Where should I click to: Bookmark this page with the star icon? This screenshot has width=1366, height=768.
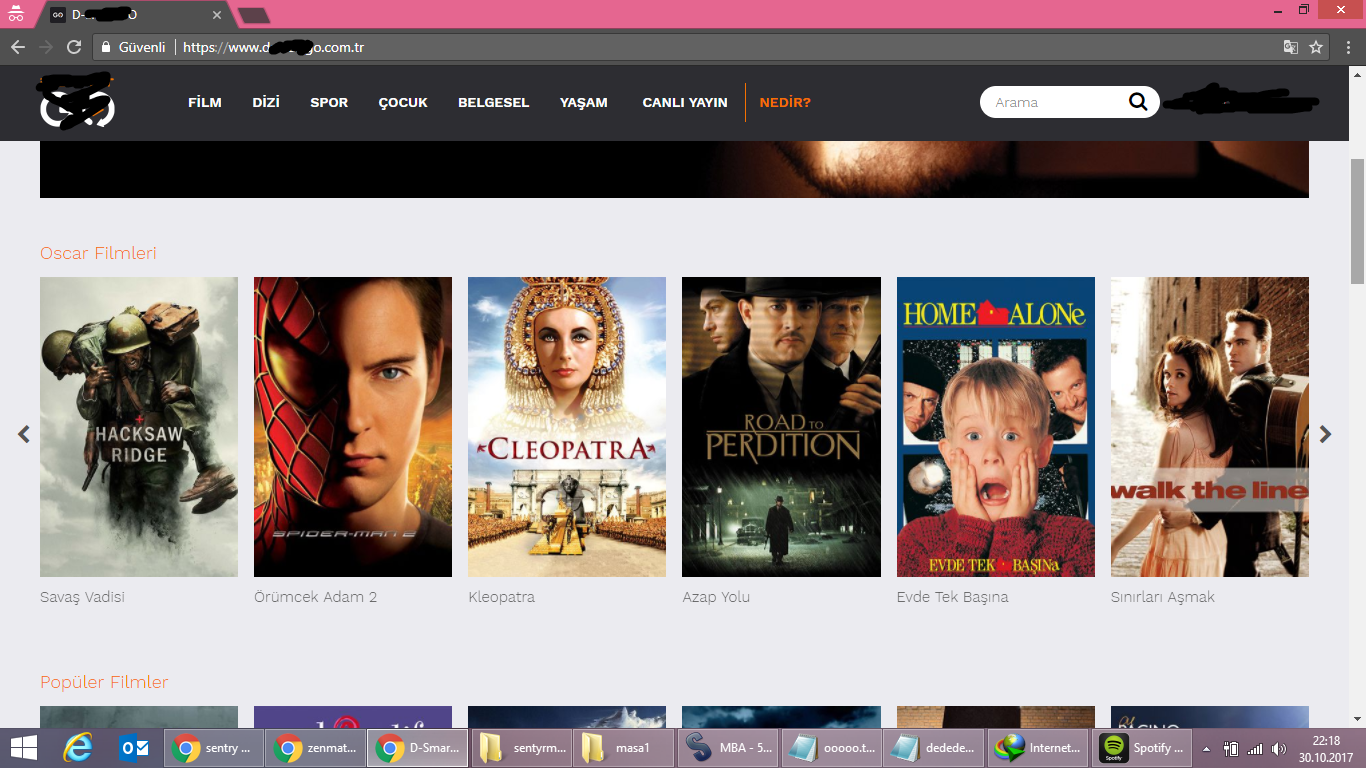1316,47
